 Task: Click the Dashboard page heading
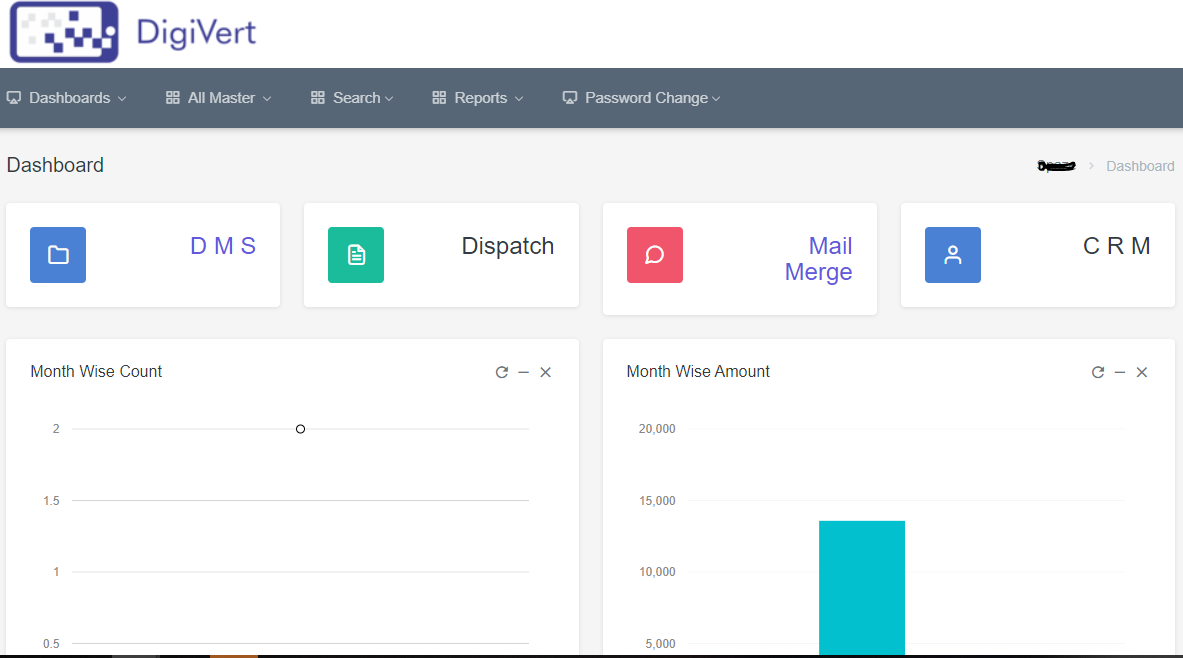coord(55,165)
